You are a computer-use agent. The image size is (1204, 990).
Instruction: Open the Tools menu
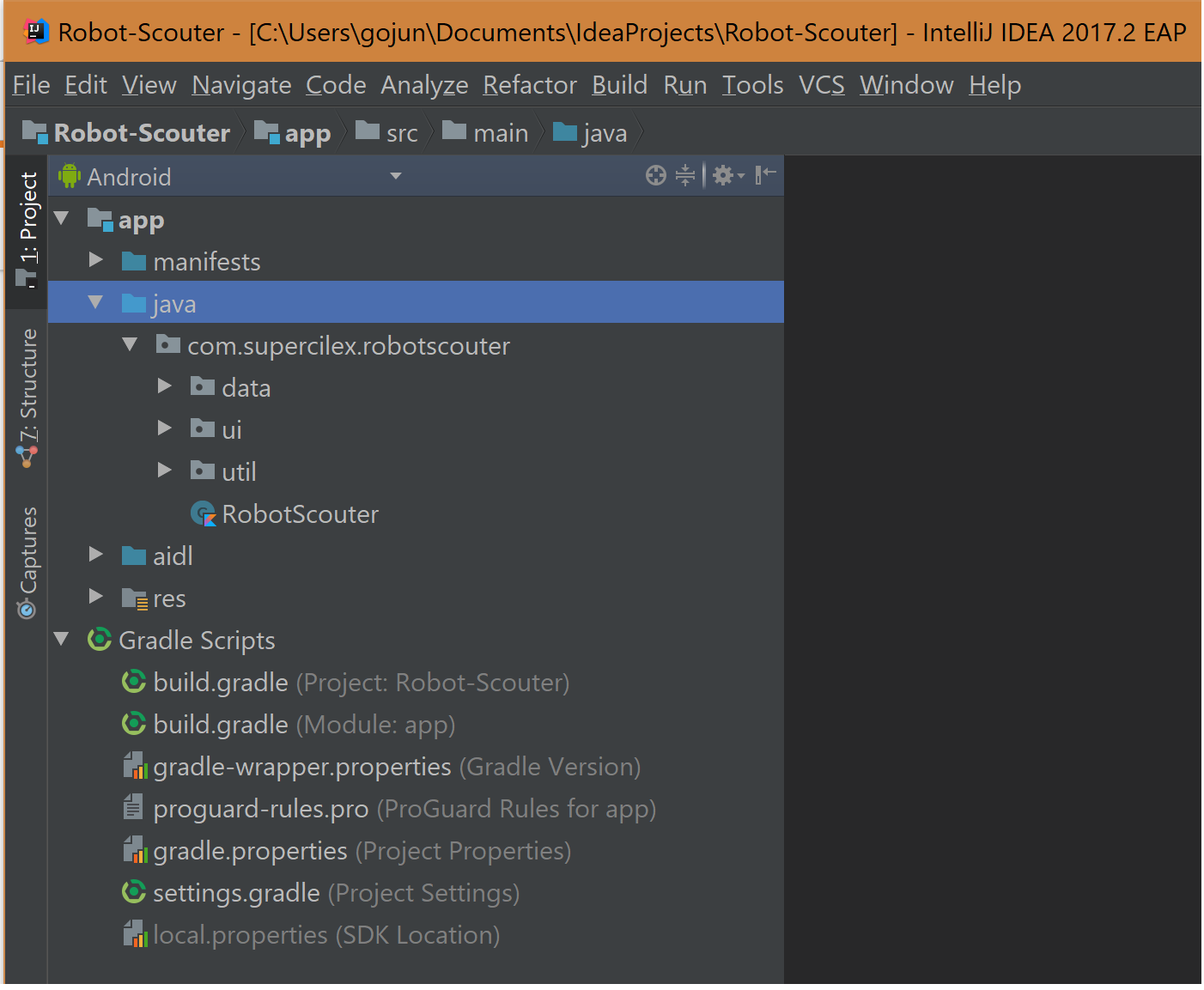pos(752,85)
